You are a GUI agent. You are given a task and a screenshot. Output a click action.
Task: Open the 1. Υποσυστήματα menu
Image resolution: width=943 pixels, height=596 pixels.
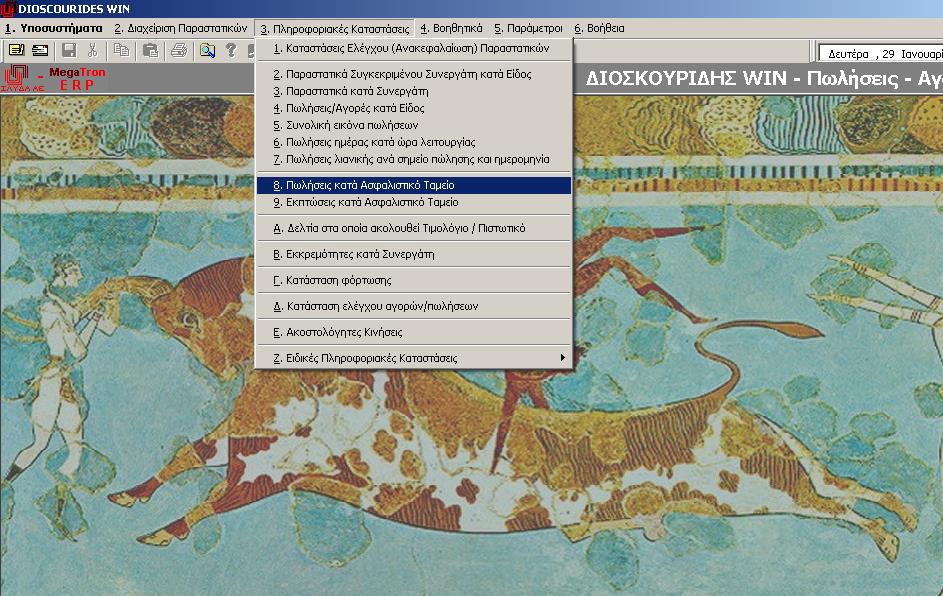pos(54,28)
